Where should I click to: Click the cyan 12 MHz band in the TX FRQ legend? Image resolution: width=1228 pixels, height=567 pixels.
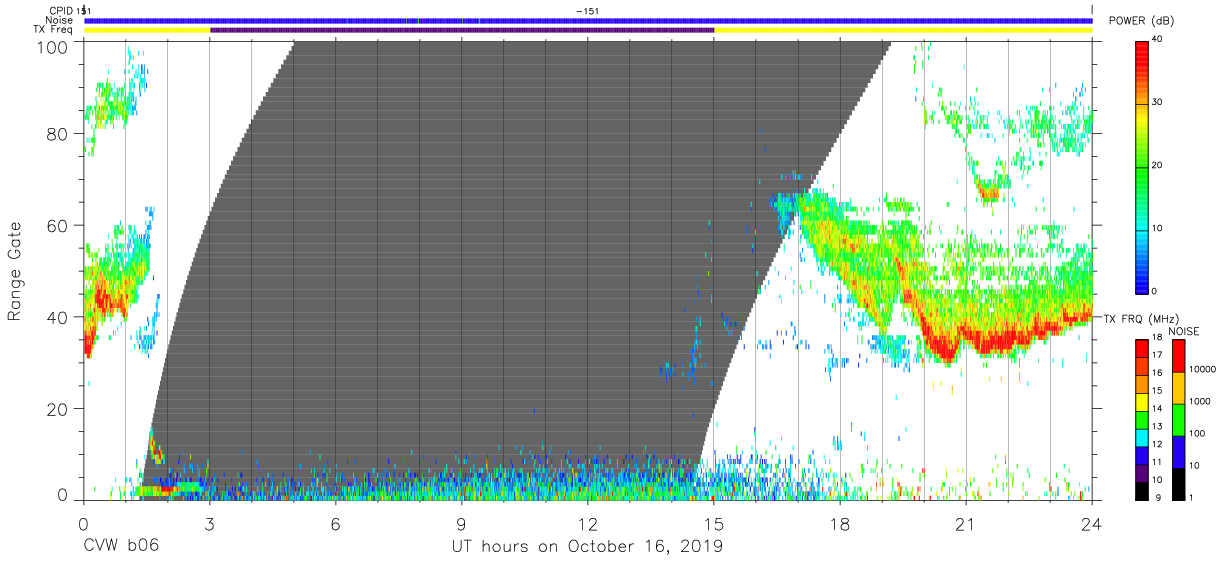tap(1142, 438)
